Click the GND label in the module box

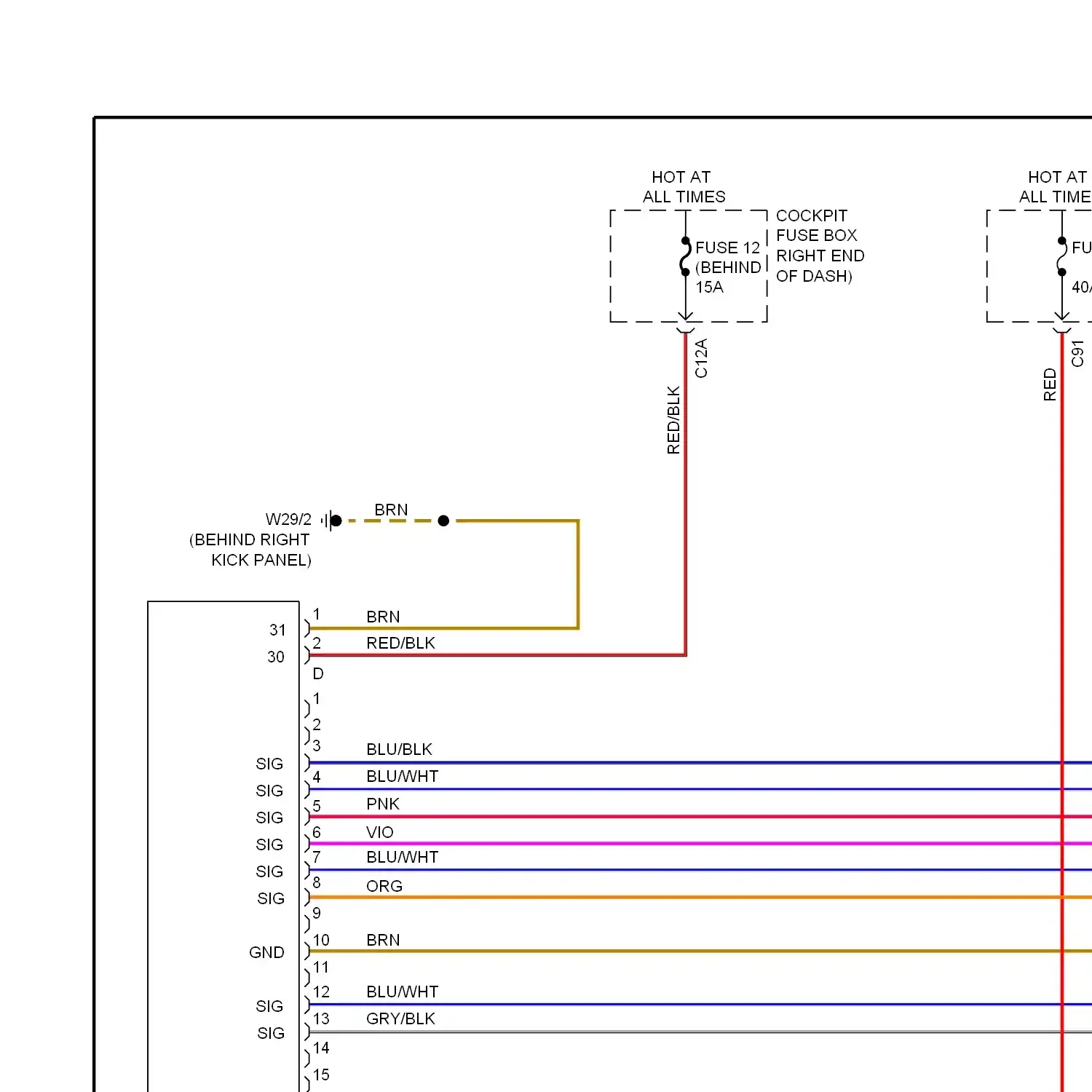coord(266,952)
